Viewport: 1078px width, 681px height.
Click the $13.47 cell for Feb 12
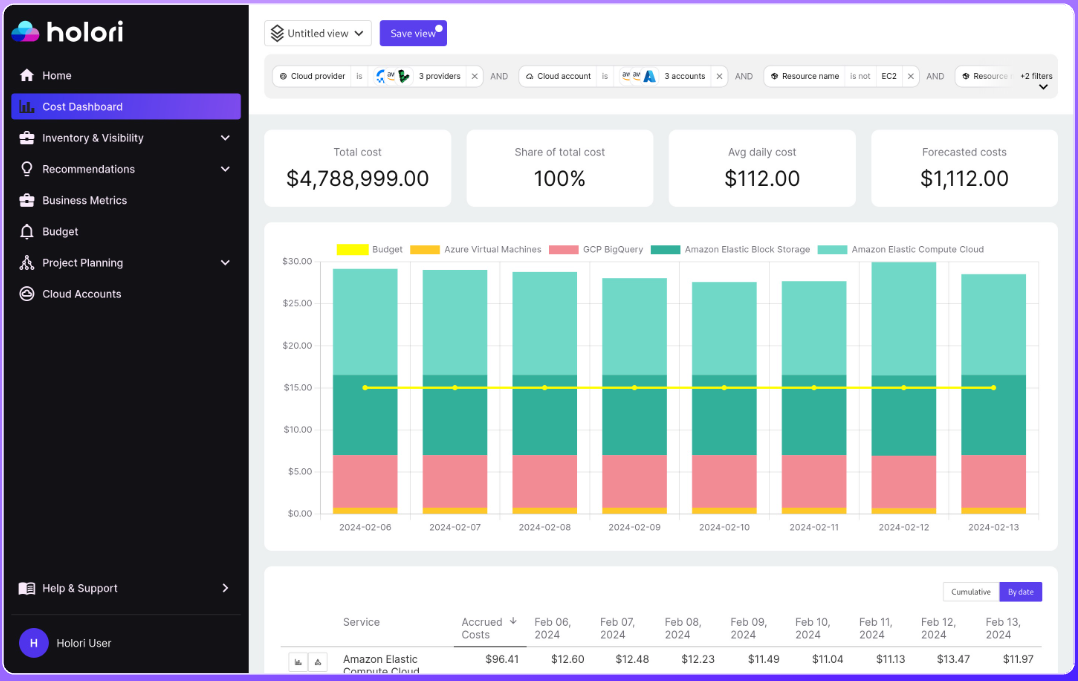coord(953,659)
